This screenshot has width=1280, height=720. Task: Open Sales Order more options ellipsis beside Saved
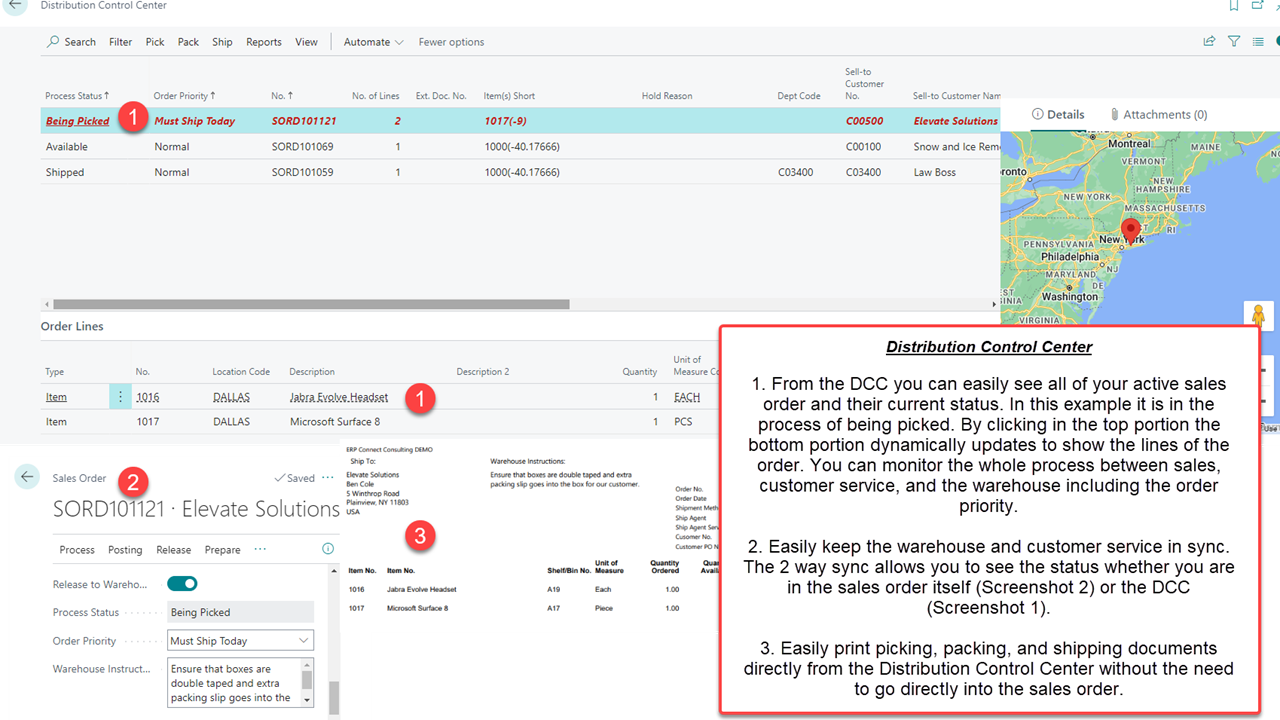coord(328,478)
